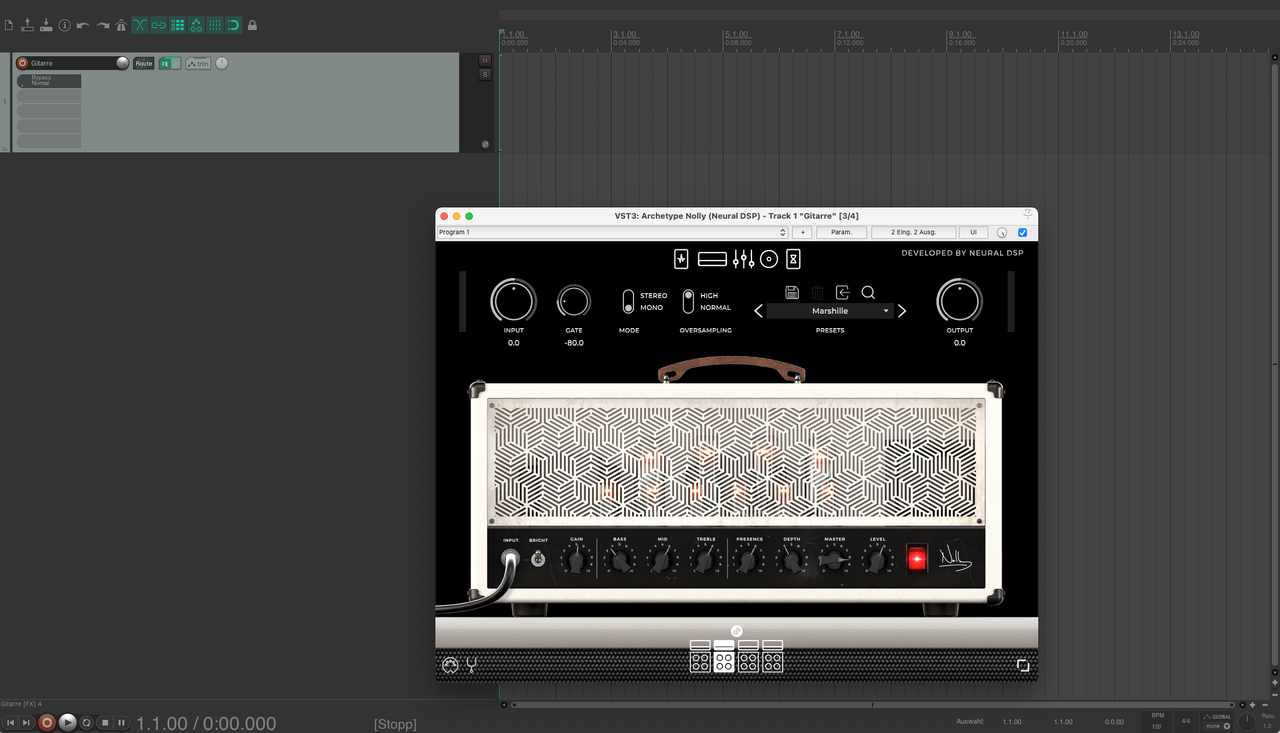This screenshot has width=1280, height=733.
Task: Open the tuner fork icon
Action: [x=471, y=664]
